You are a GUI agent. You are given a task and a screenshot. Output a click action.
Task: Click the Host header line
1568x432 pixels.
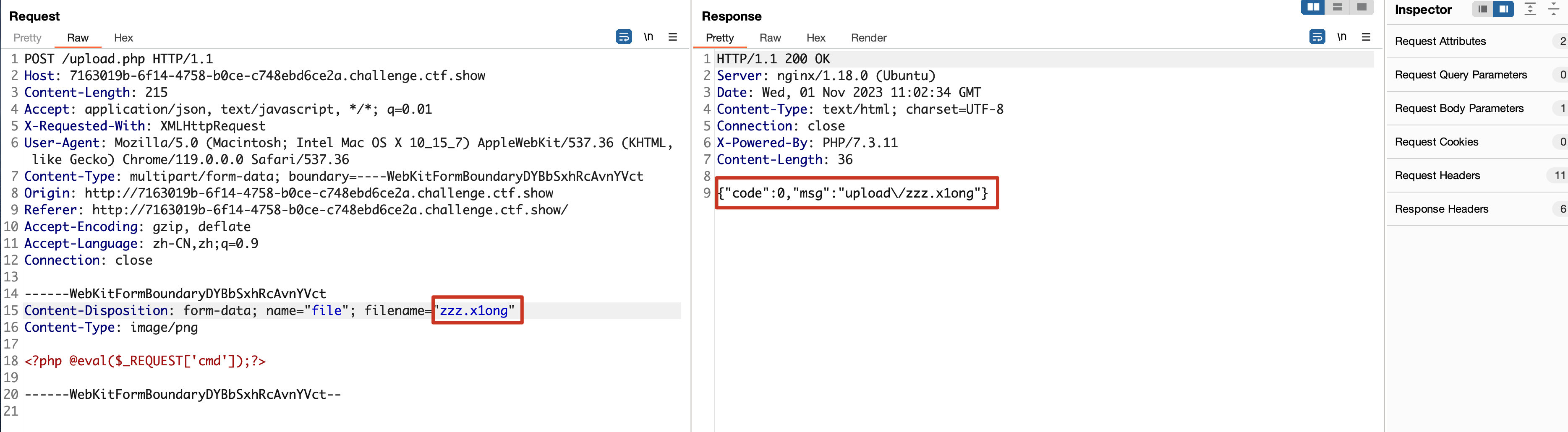click(x=255, y=76)
